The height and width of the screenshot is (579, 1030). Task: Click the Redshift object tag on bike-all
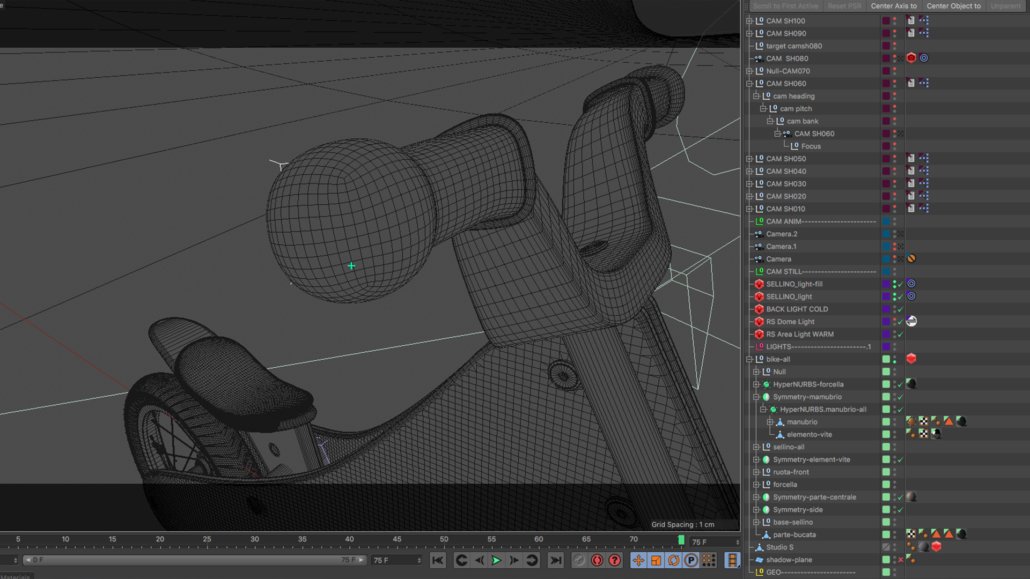click(911, 358)
